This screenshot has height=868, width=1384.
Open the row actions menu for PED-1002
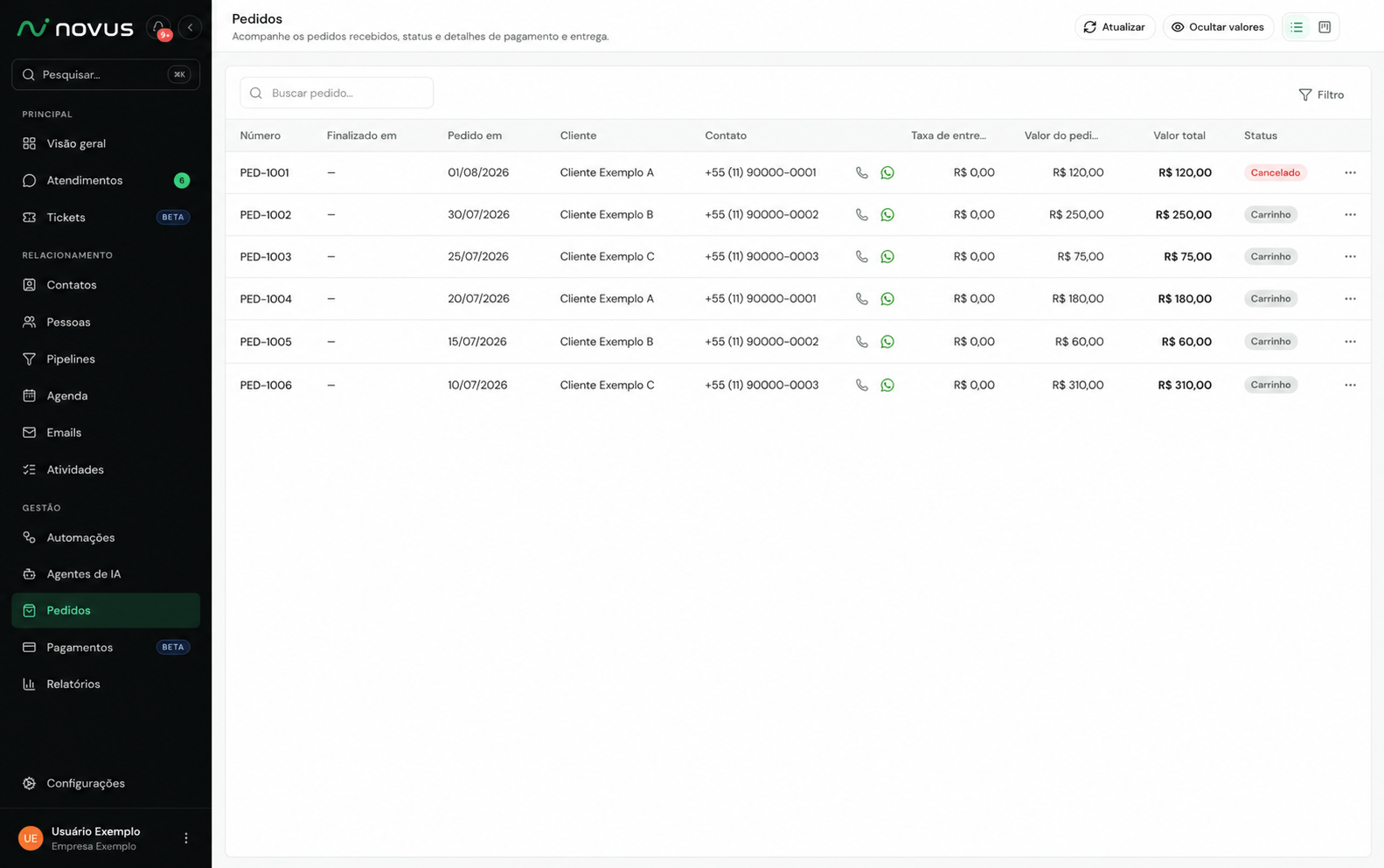1350,215
